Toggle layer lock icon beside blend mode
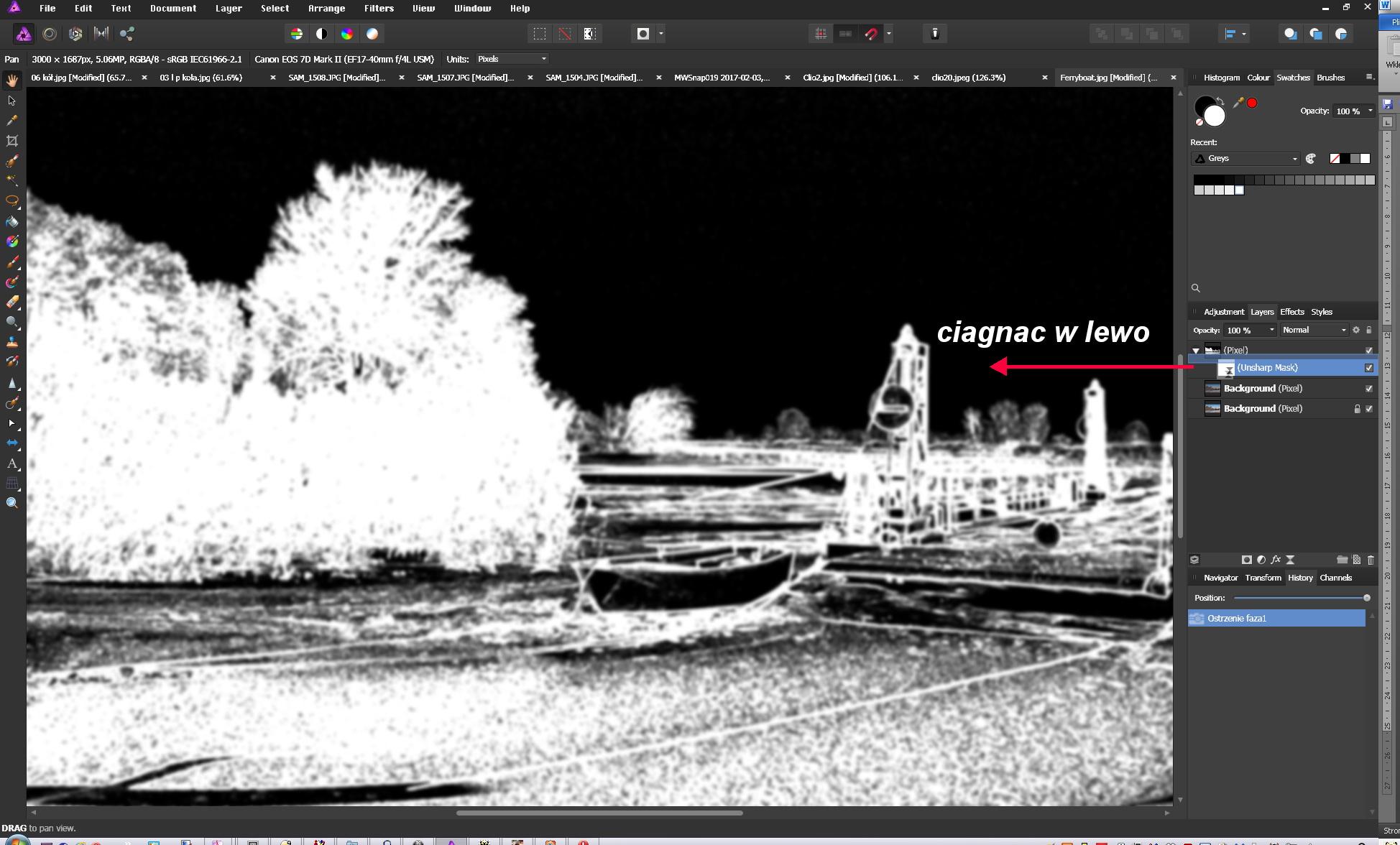Screen dimensions: 1400x845 coord(1368,331)
